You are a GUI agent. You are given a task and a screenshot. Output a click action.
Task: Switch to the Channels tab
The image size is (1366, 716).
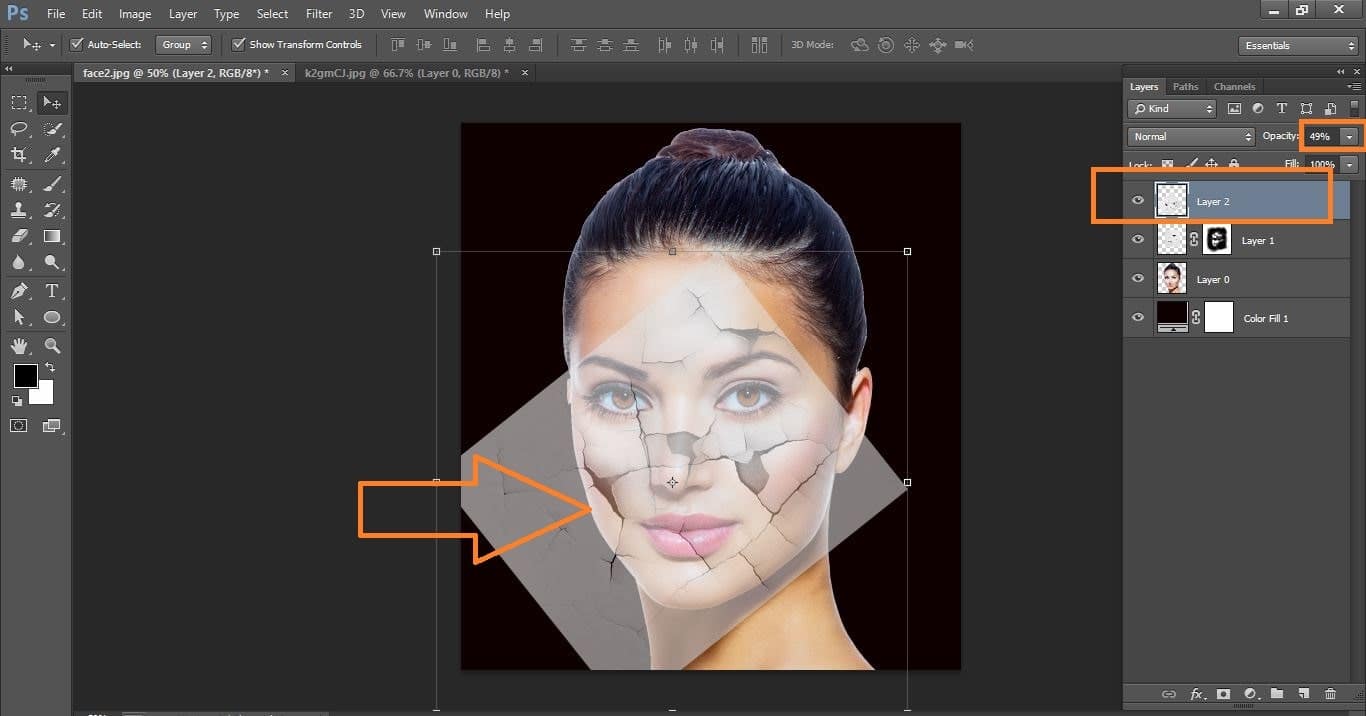[1234, 87]
